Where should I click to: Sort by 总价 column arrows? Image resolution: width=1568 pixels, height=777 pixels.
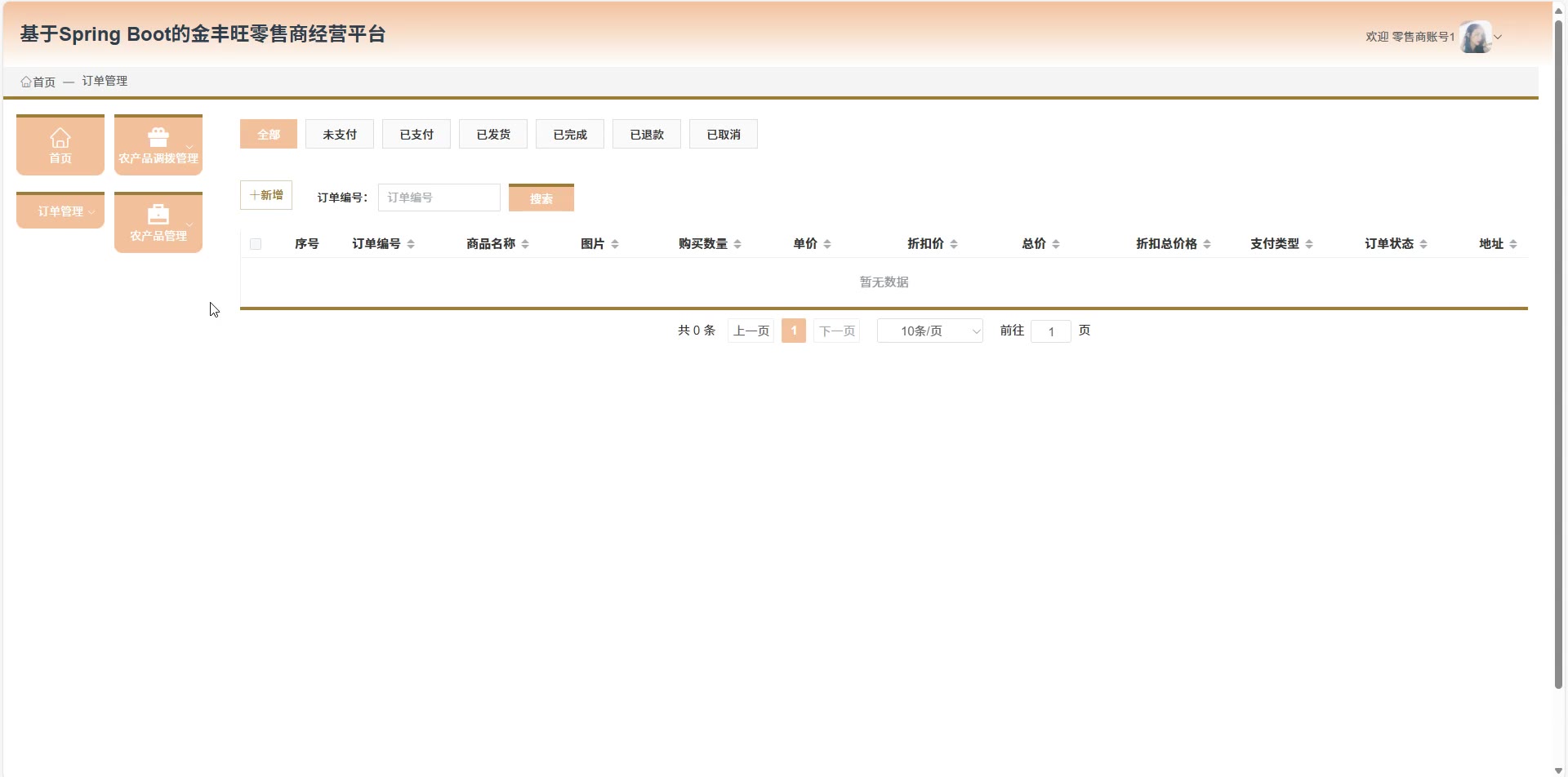tap(1056, 244)
